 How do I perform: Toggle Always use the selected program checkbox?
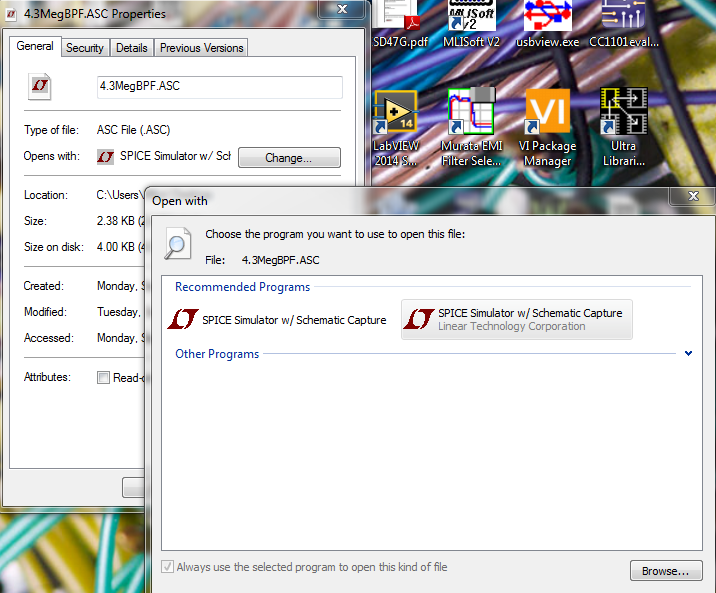tap(168, 567)
